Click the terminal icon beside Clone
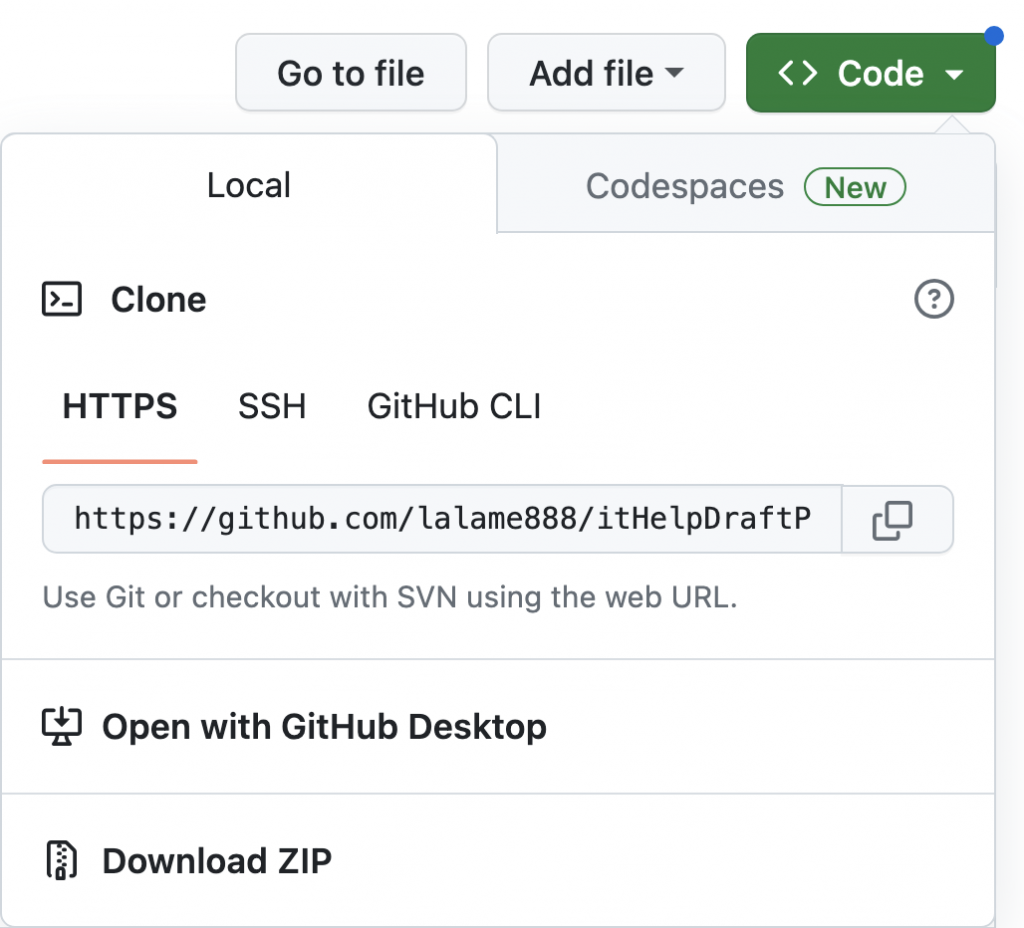The width and height of the screenshot is (1024, 928). [62, 299]
